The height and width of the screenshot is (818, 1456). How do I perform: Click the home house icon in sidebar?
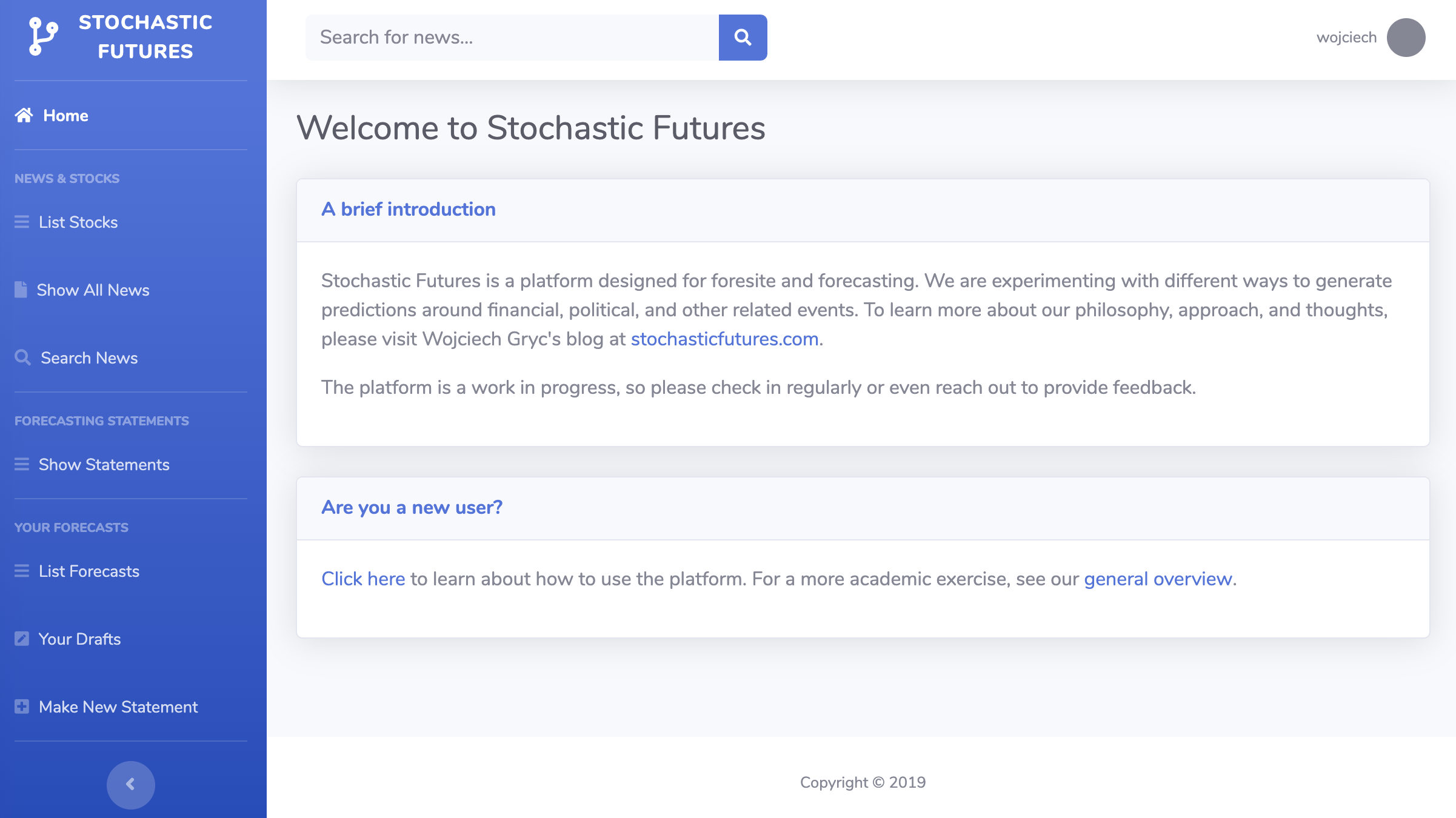(24, 115)
